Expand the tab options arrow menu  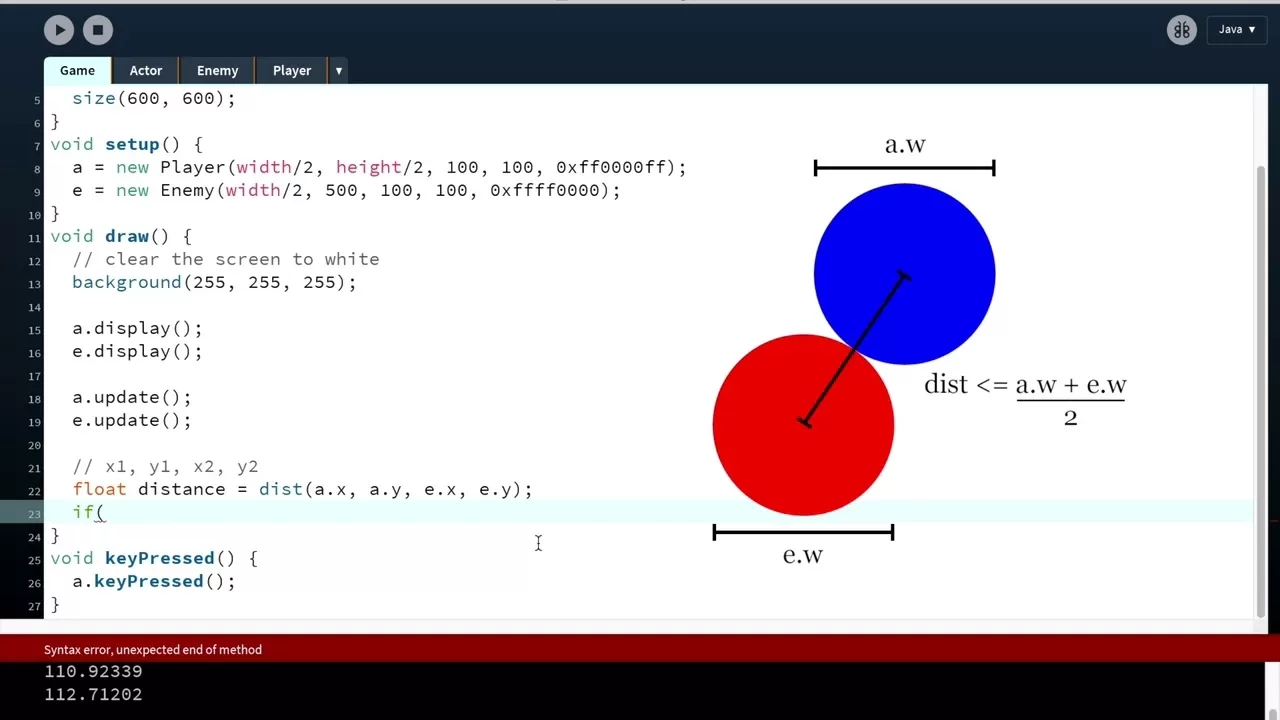click(x=339, y=70)
